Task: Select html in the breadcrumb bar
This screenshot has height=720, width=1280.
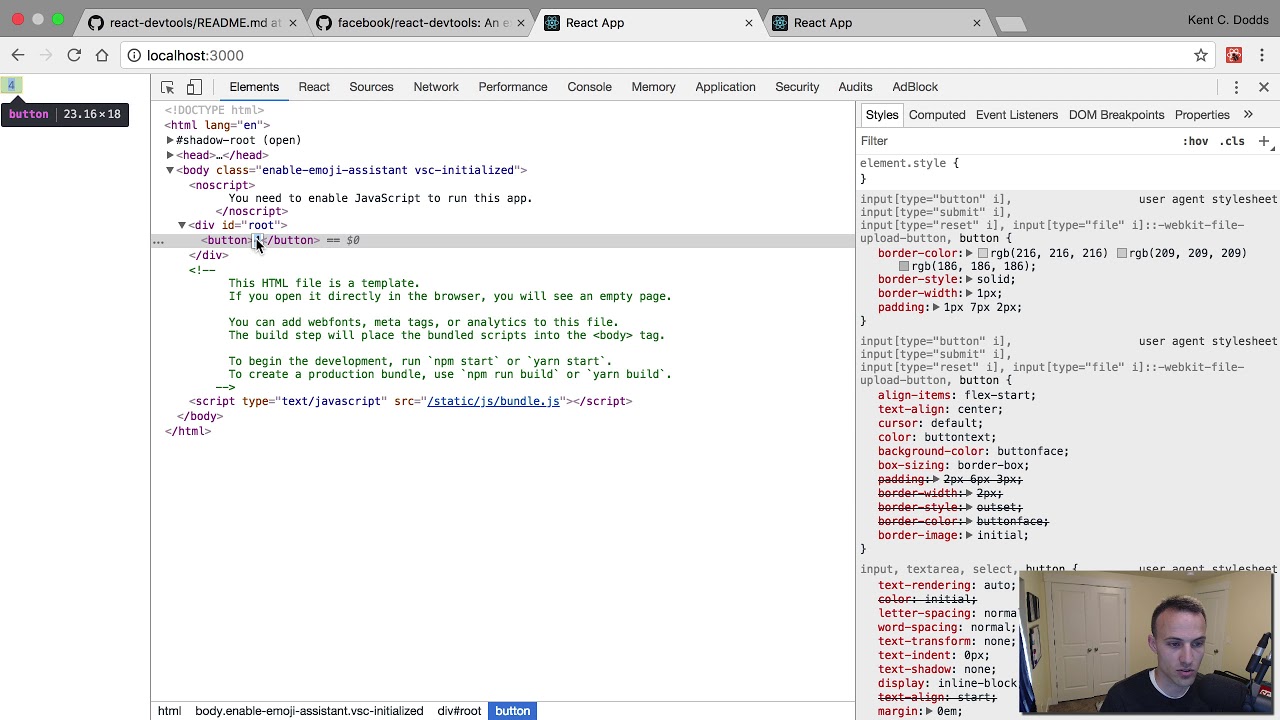Action: pos(169,711)
